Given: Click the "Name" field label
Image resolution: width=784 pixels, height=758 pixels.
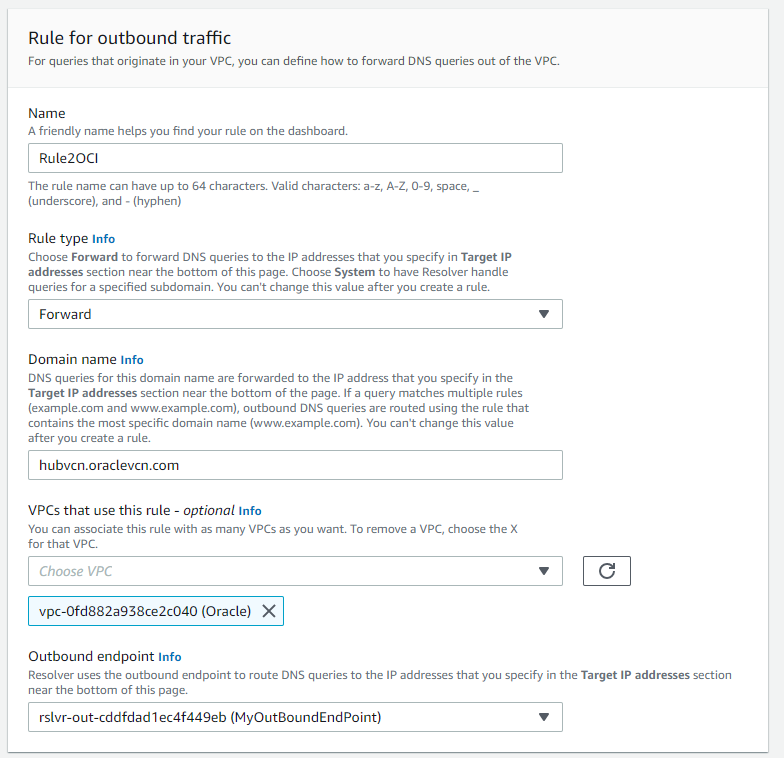Looking at the screenshot, I should pos(47,114).
